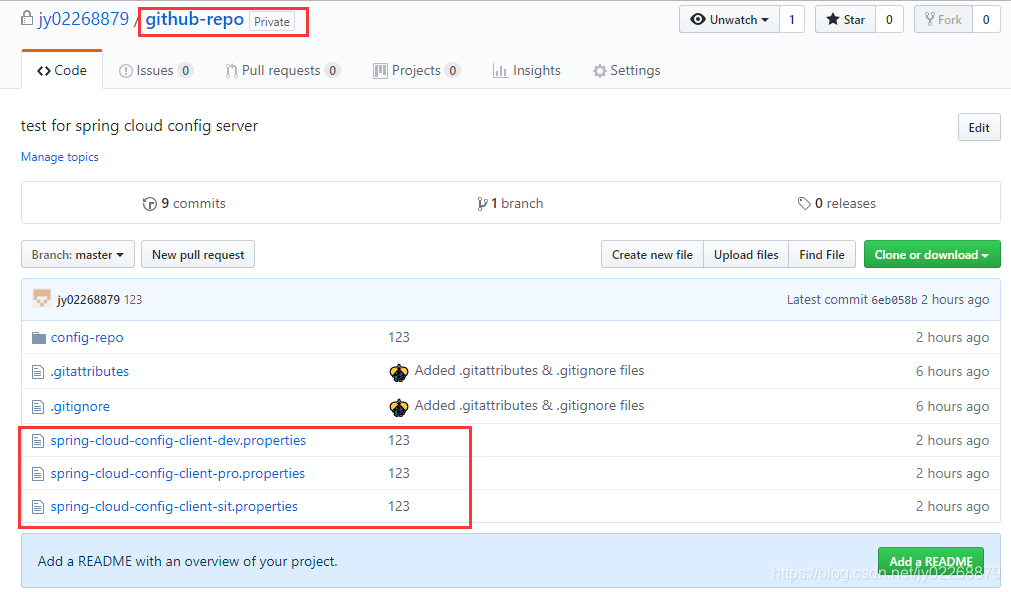View the 1 branch list

510,203
